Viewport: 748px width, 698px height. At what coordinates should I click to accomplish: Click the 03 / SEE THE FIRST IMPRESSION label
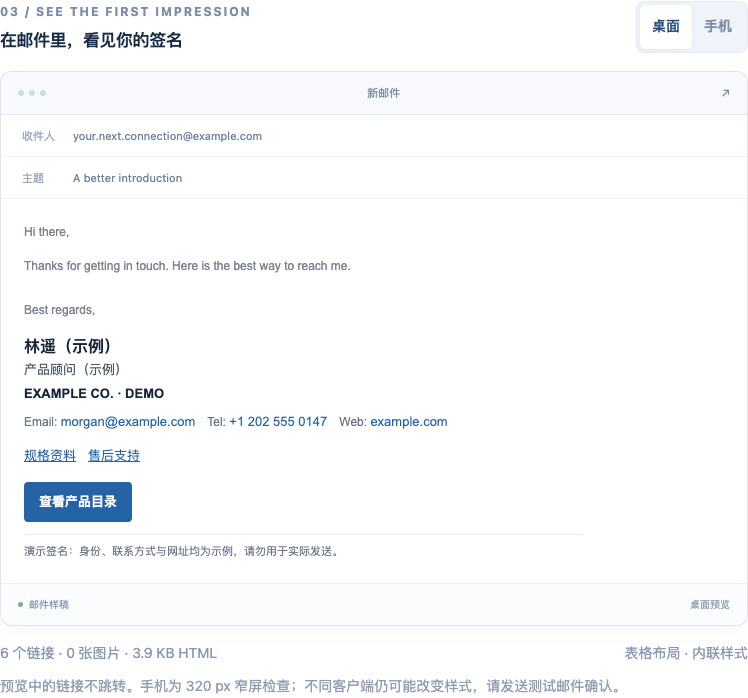tap(125, 11)
